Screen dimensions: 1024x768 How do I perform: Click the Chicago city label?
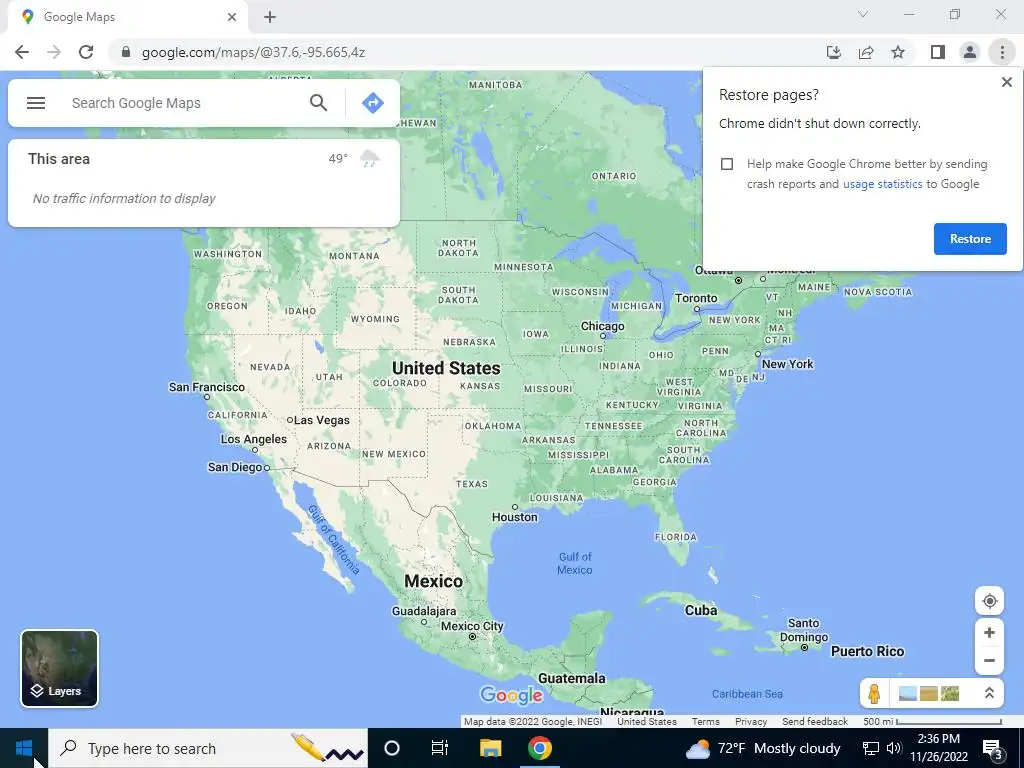click(603, 326)
